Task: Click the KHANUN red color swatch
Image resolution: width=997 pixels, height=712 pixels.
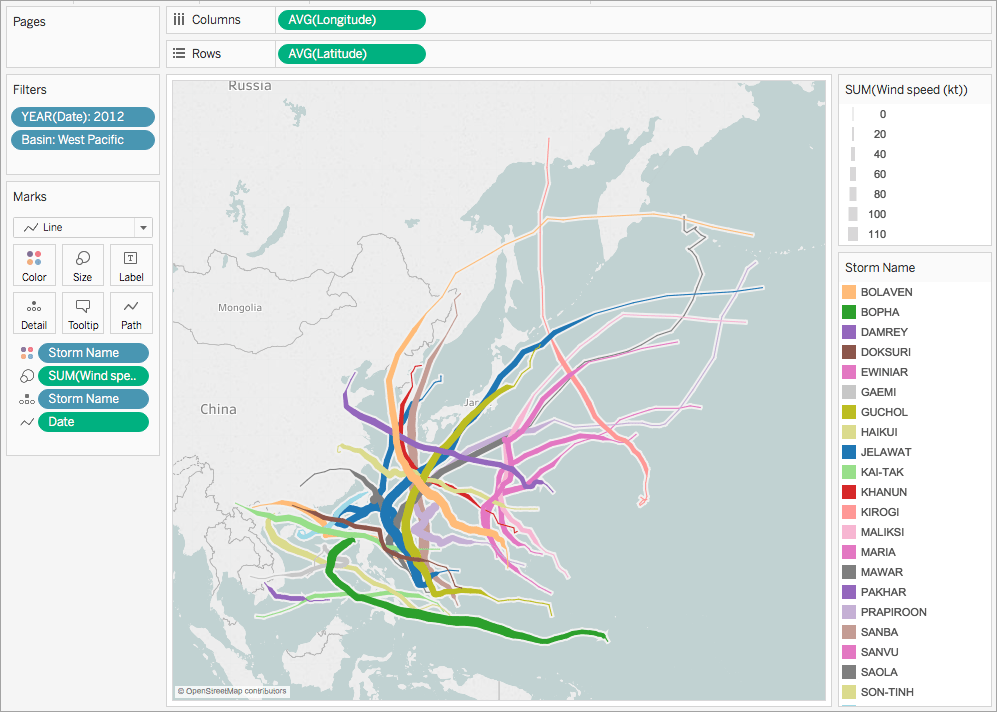Action: (x=849, y=492)
